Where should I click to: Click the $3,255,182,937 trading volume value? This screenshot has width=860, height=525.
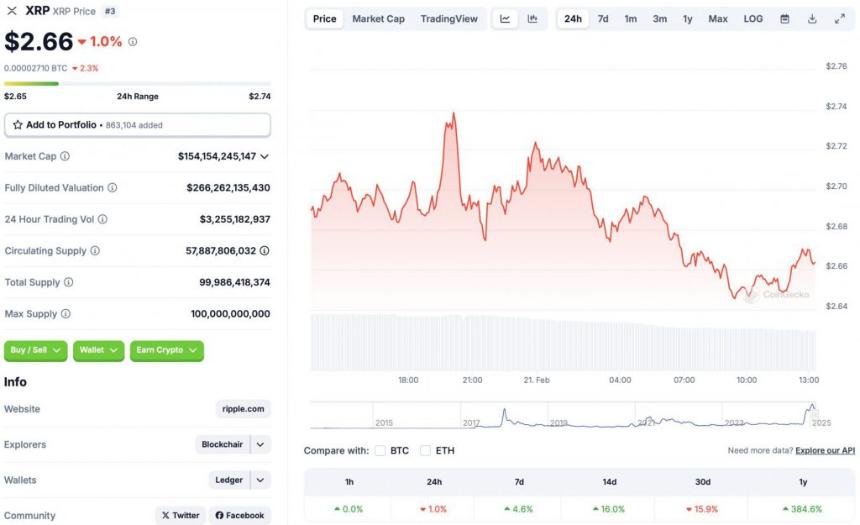point(235,219)
